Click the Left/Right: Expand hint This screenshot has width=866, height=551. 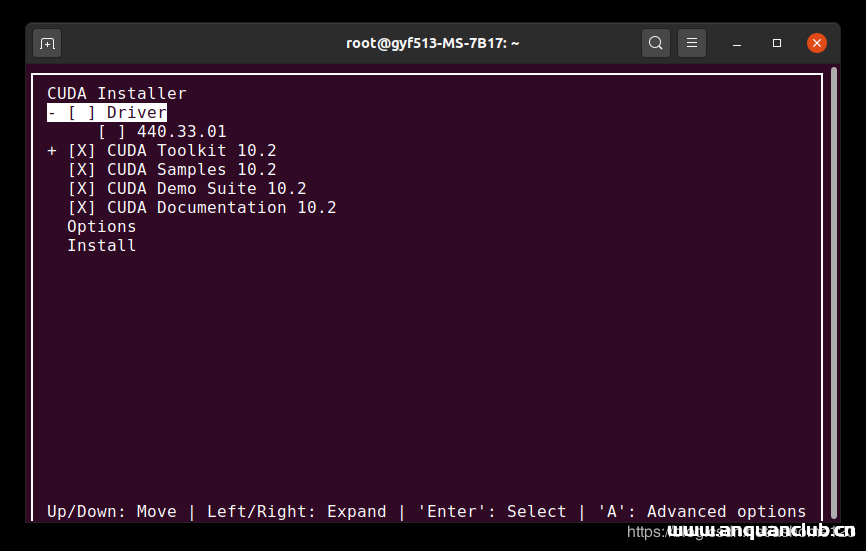(x=297, y=511)
